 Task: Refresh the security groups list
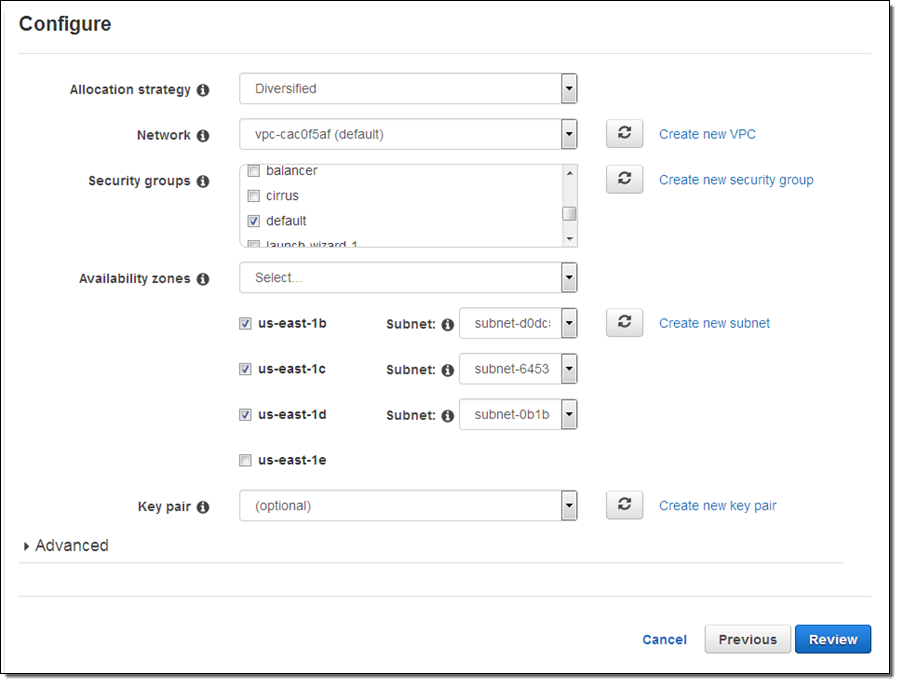624,180
